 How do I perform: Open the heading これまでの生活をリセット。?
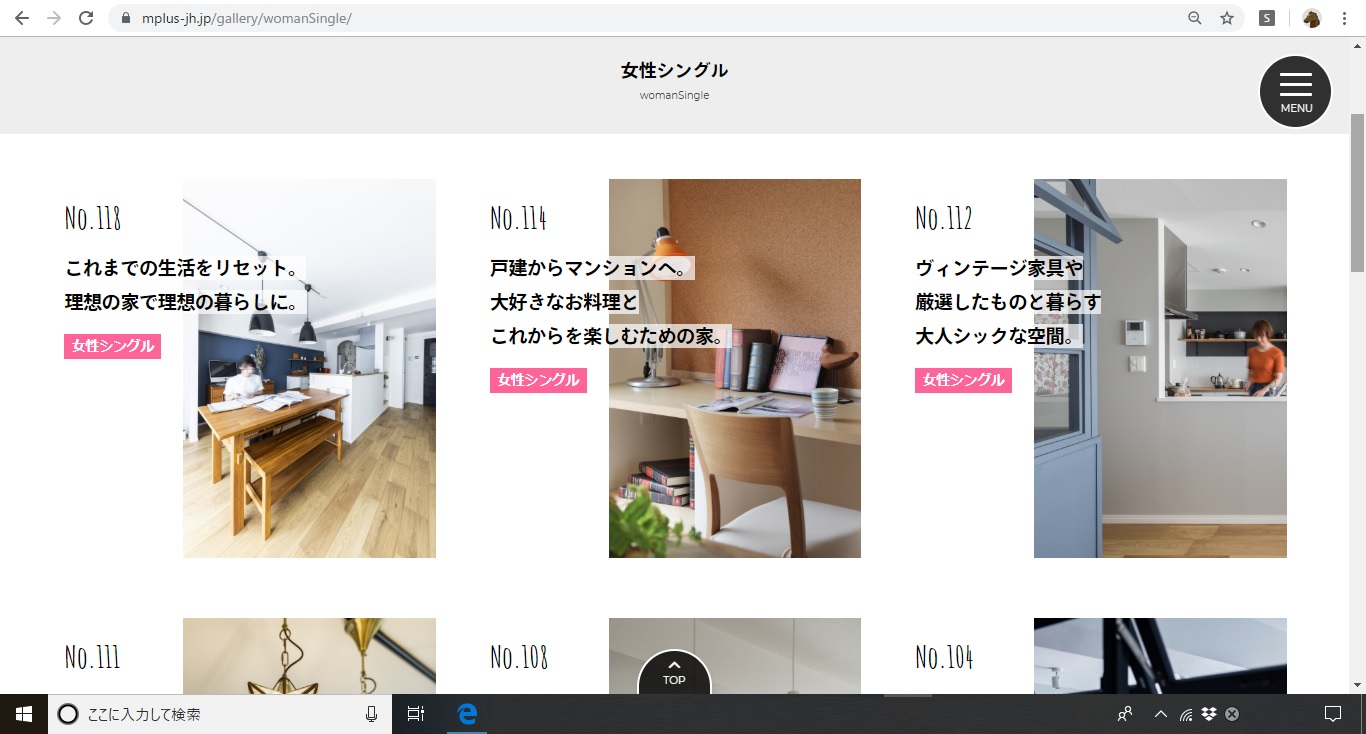click(x=183, y=268)
